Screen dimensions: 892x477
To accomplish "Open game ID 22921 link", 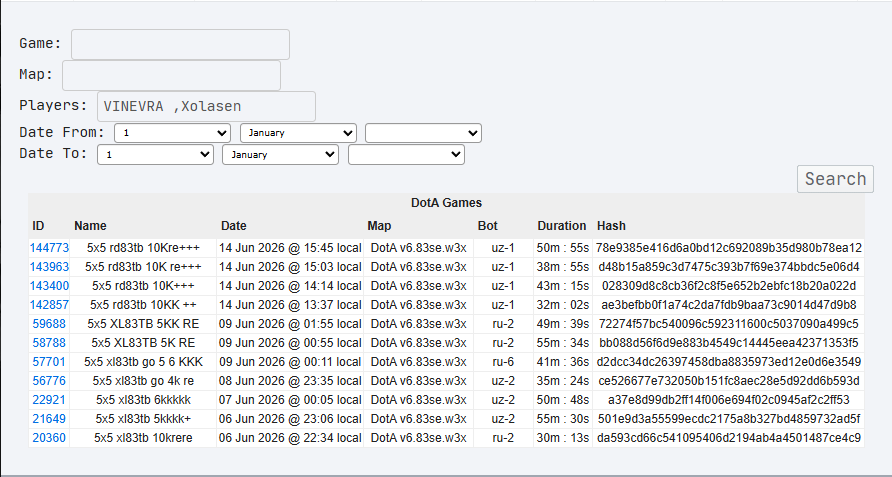I will tap(49, 400).
